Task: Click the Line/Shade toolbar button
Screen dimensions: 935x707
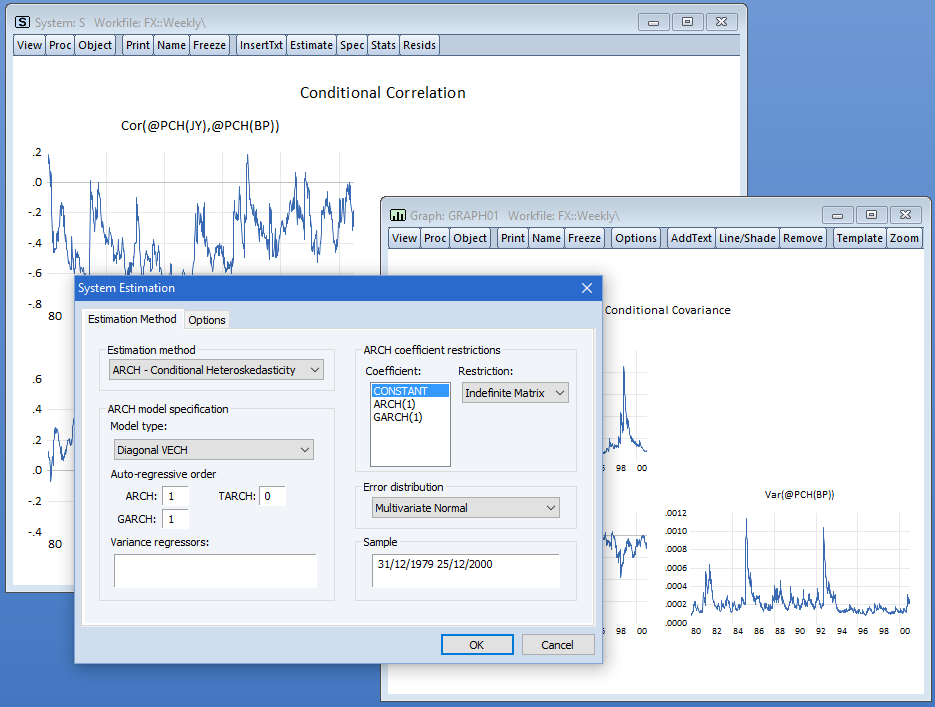Action: click(747, 238)
